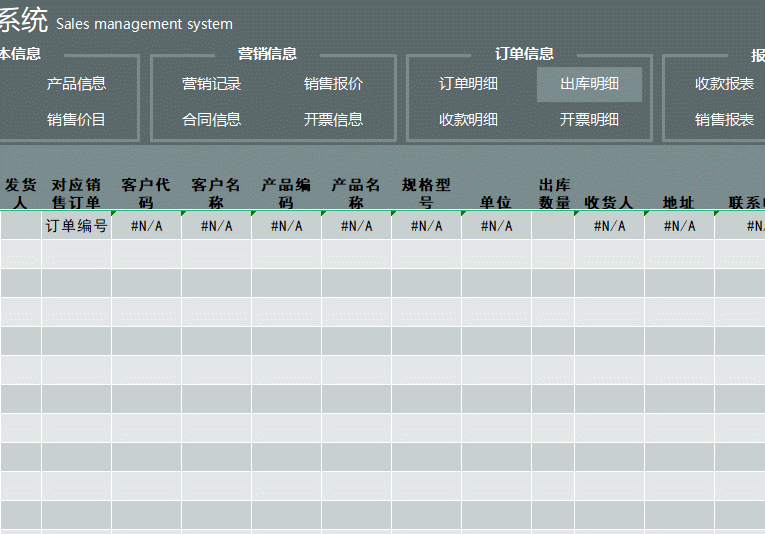Screen dimensions: 765x534
Task: Open 开票明细 sheet
Action: (x=589, y=119)
